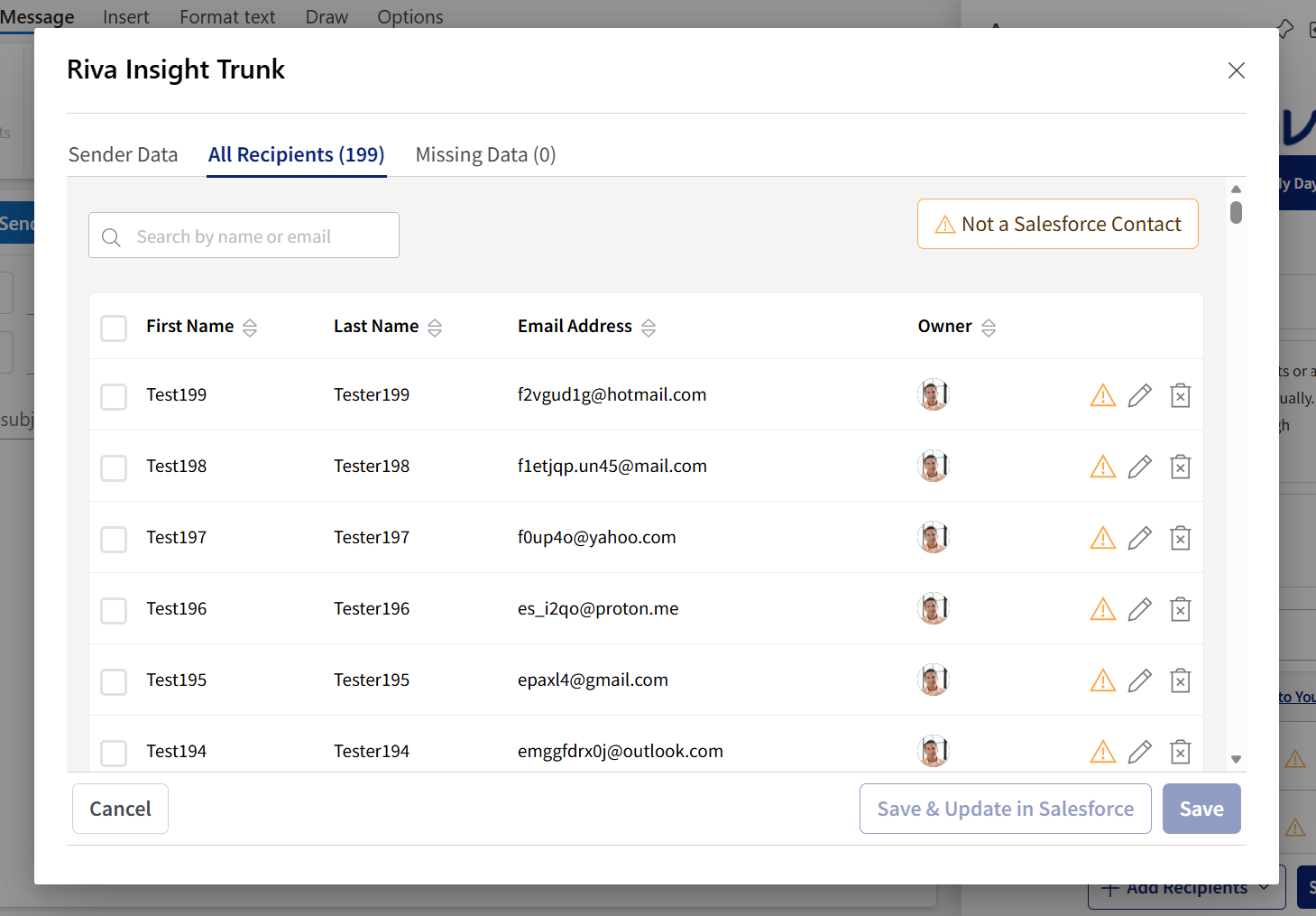Viewport: 1316px width, 916px height.
Task: Click the Cancel button
Action: coord(120,809)
